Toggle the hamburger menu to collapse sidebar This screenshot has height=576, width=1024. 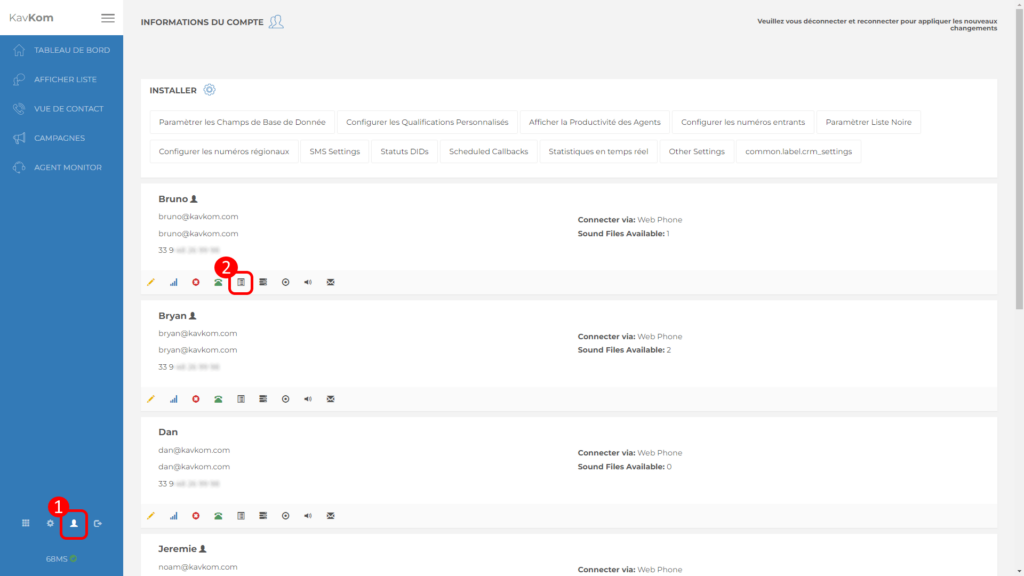[108, 18]
